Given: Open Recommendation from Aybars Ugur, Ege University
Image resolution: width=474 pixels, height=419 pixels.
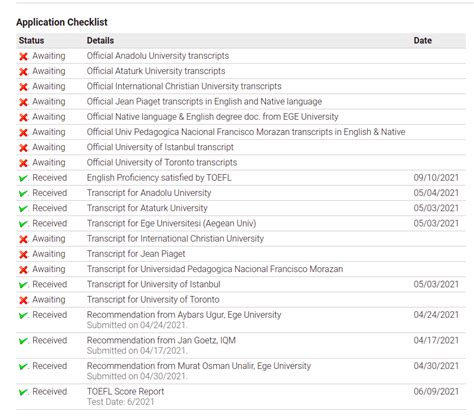Looking at the screenshot, I should (184, 315).
